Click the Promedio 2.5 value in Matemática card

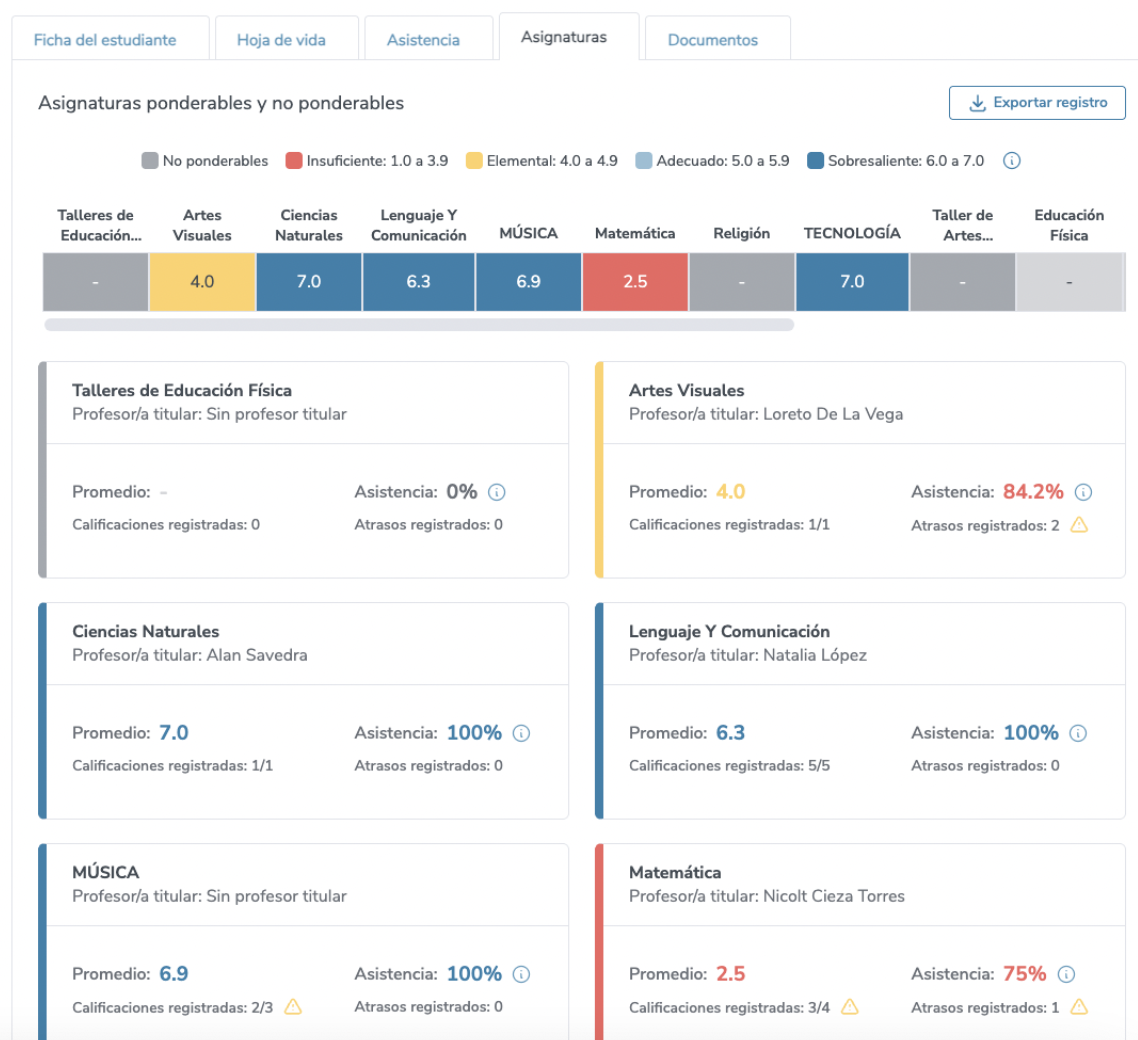(731, 974)
